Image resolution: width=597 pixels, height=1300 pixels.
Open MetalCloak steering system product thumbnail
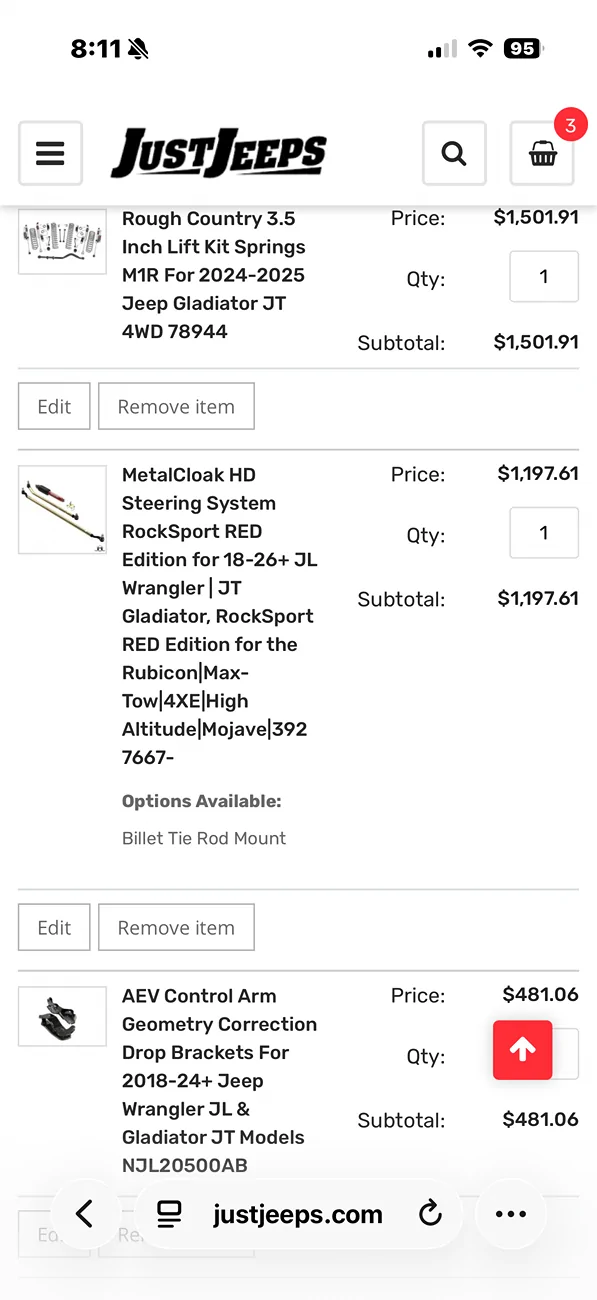click(62, 510)
